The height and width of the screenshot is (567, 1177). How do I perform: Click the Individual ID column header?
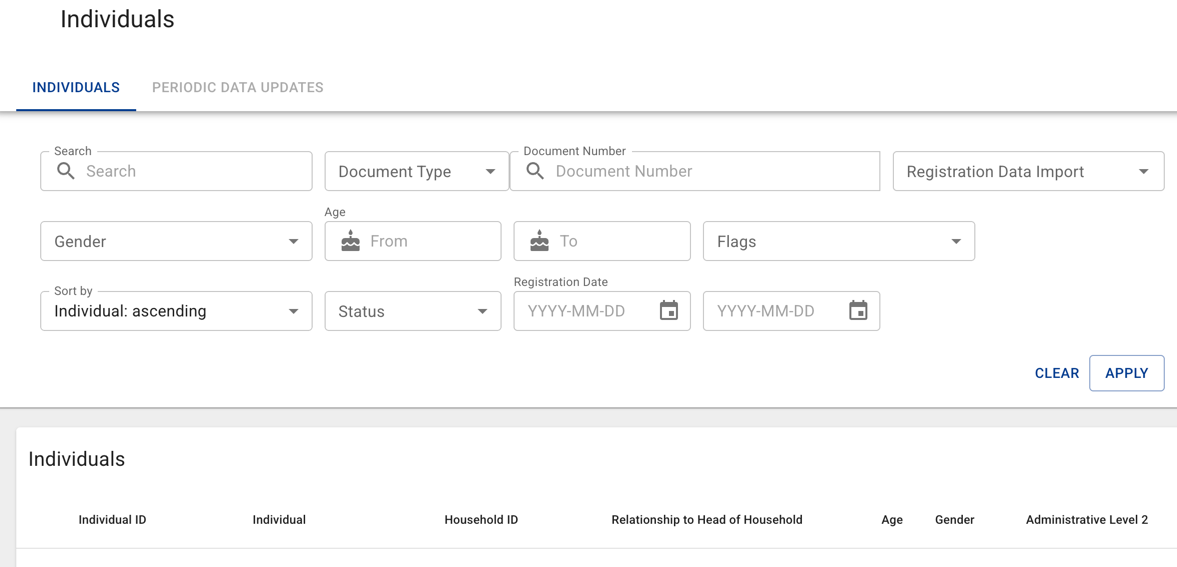(x=112, y=520)
